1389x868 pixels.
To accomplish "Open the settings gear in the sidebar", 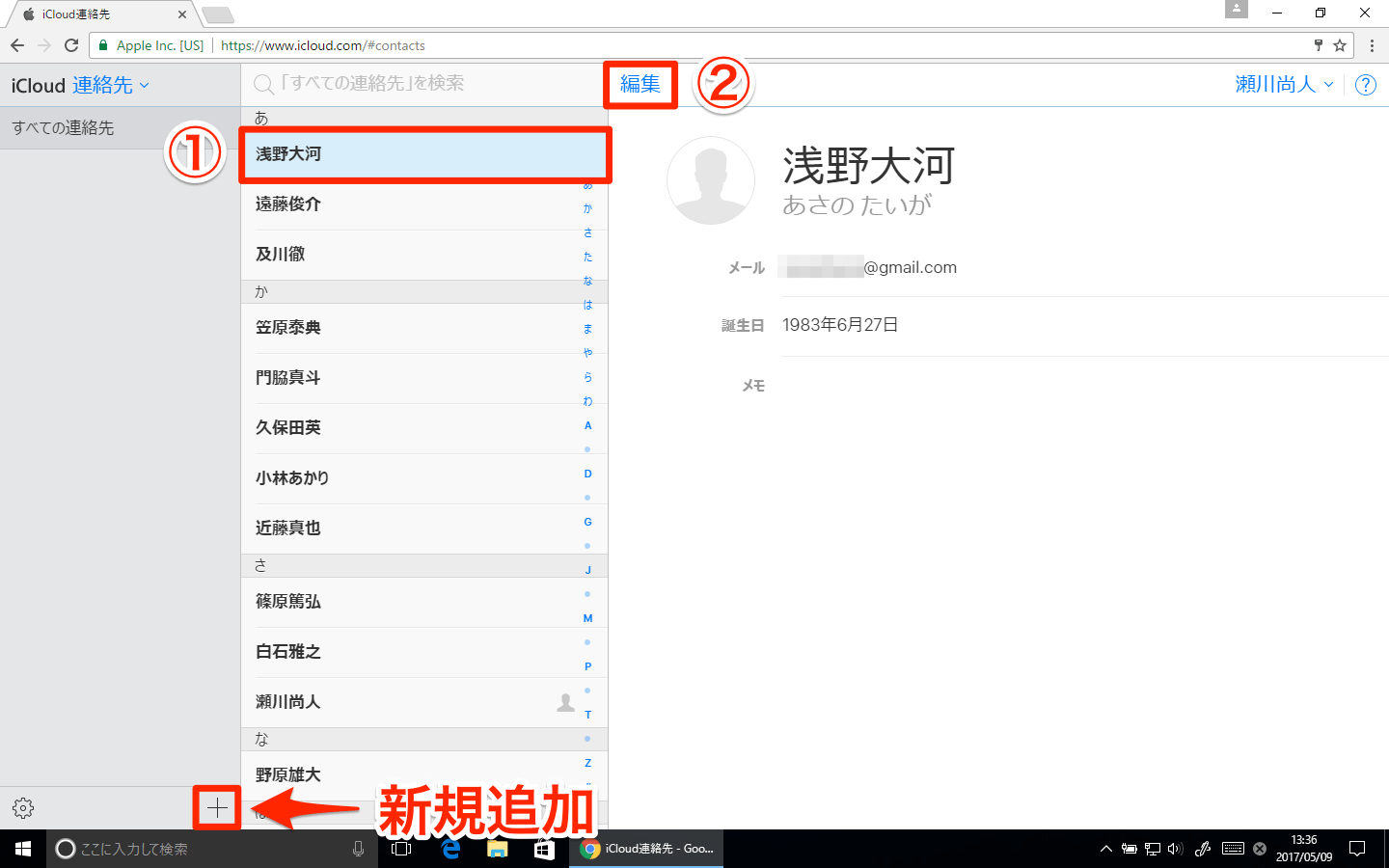I will [x=23, y=808].
